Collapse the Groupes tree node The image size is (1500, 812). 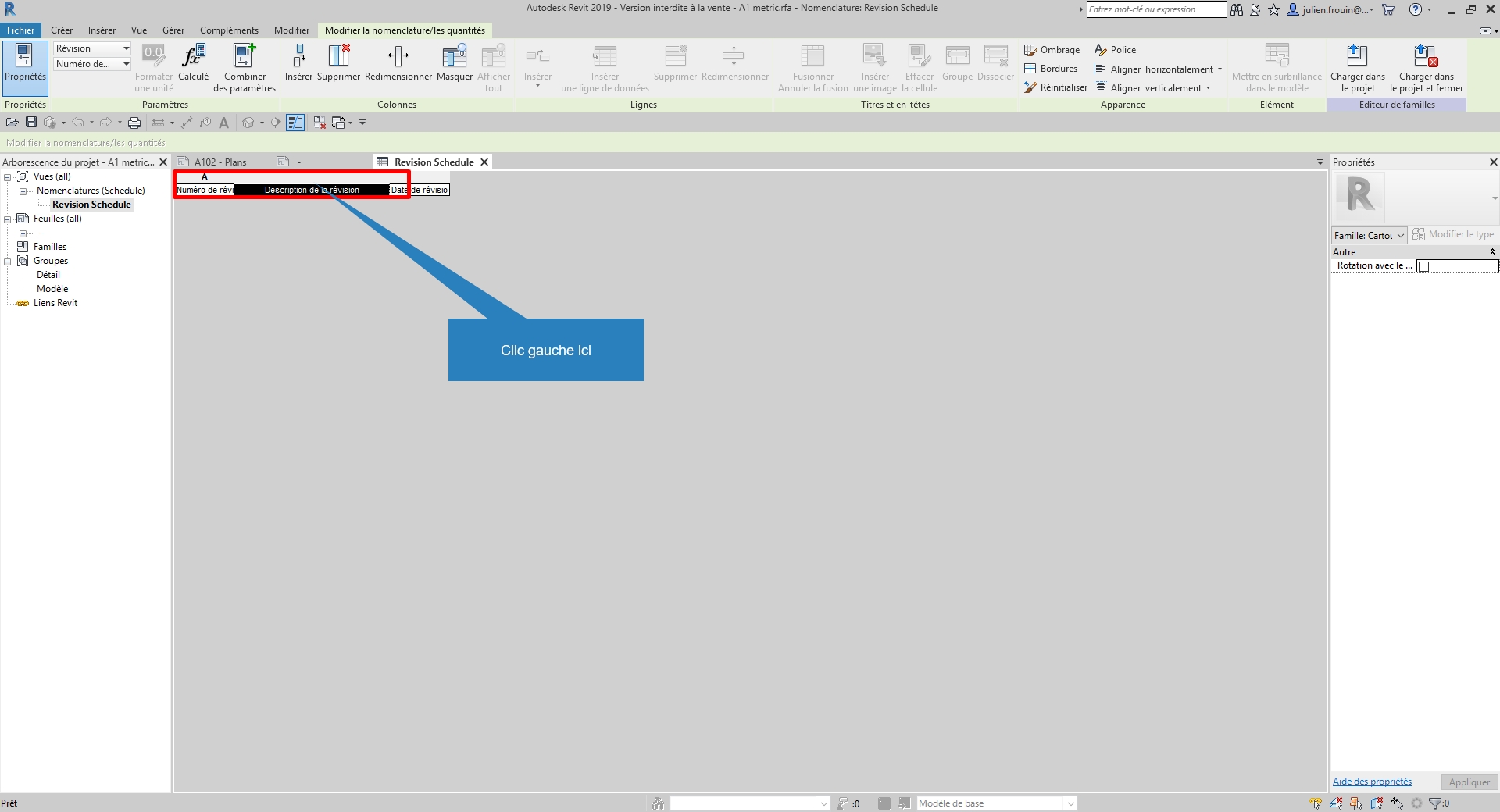(x=8, y=262)
